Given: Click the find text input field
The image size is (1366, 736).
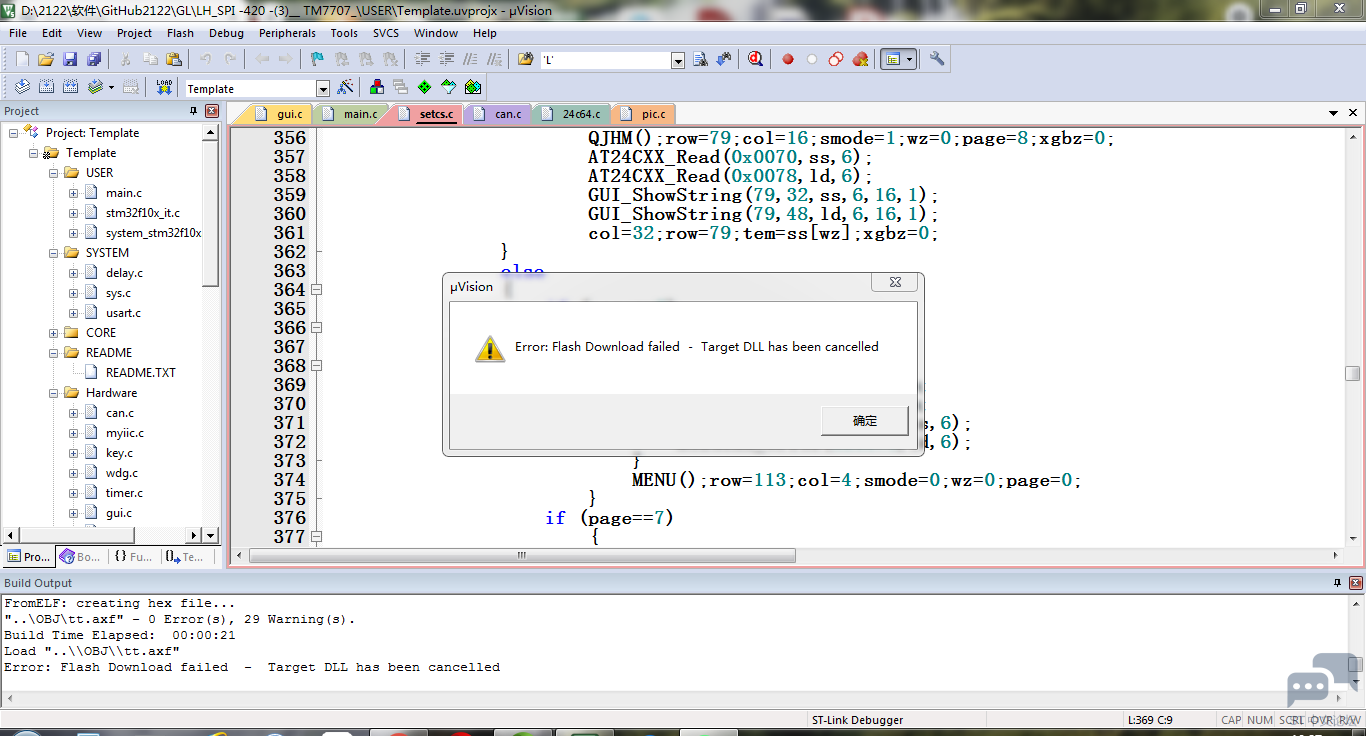Looking at the screenshot, I should pyautogui.click(x=605, y=60).
